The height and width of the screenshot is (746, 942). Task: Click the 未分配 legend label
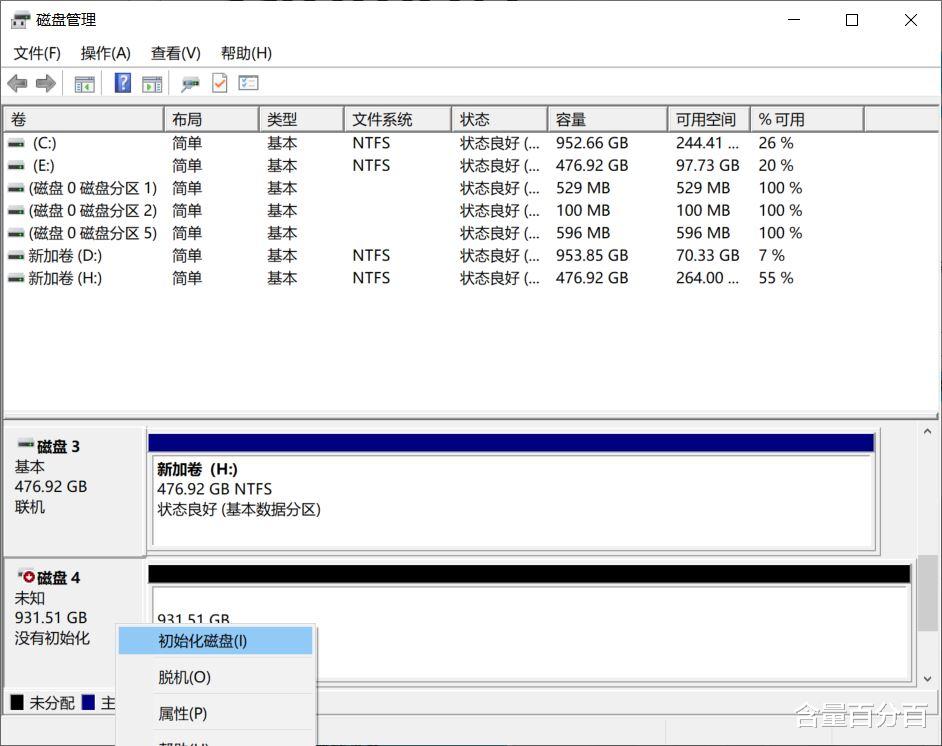click(x=52, y=703)
